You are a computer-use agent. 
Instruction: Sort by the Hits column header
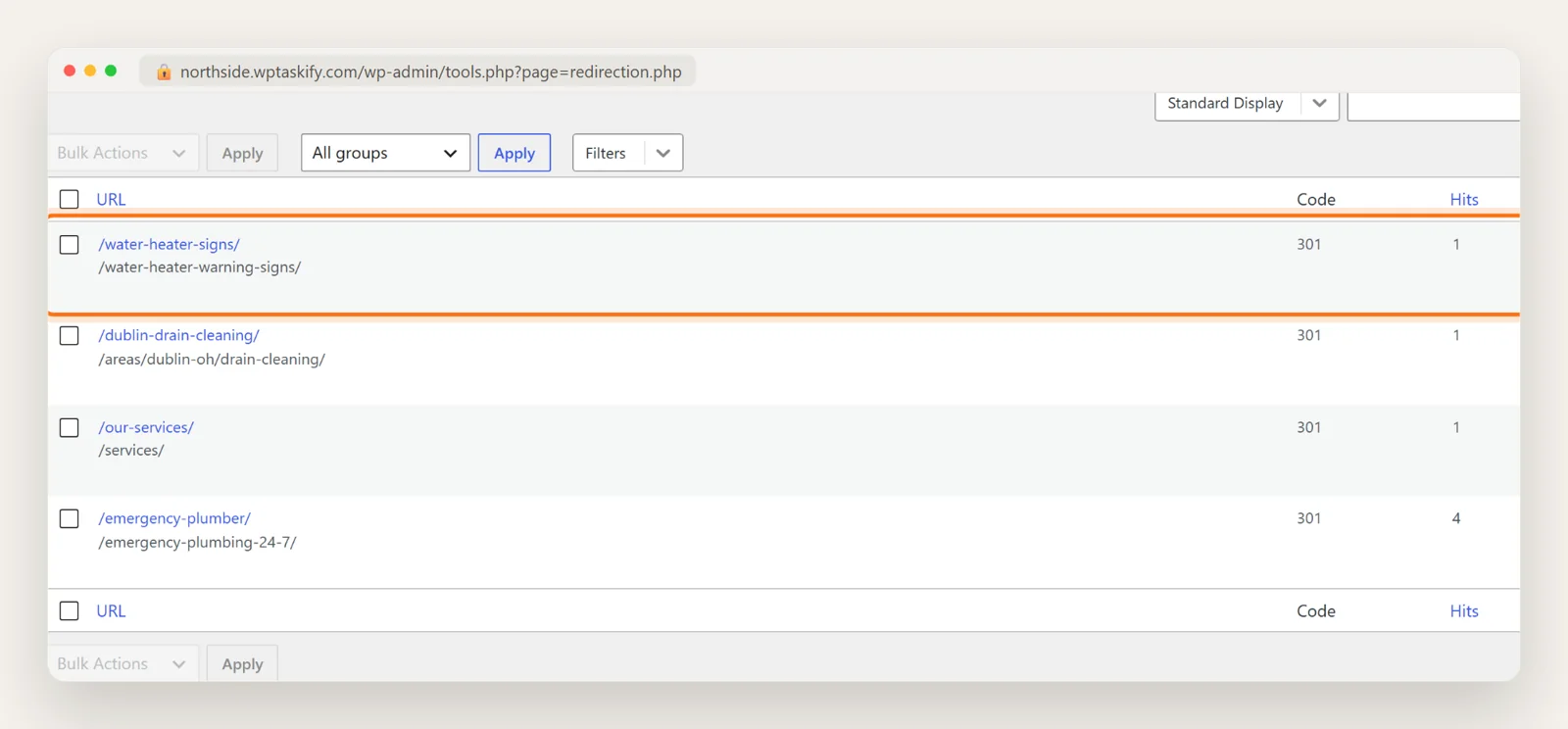[1464, 199]
